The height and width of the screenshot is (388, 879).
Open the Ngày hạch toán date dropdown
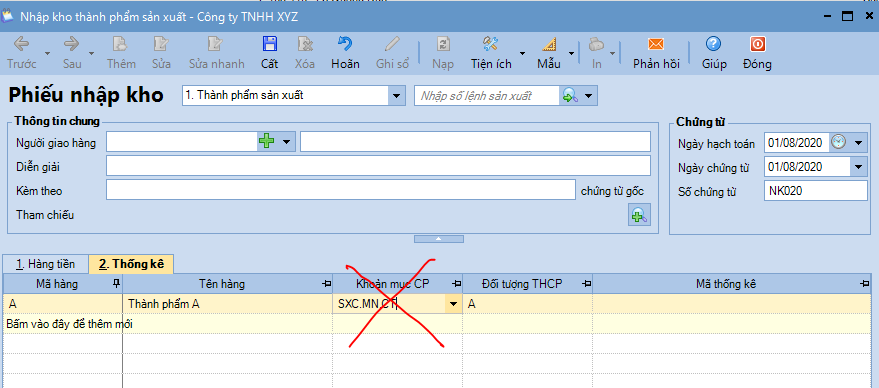pos(859,143)
